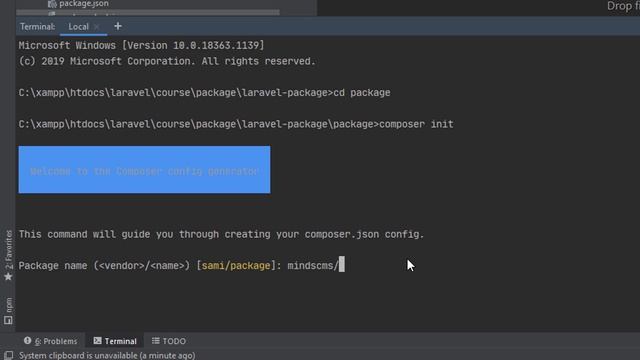
Task: Click the 'cd package' command text
Action: pyautogui.click(x=362, y=93)
